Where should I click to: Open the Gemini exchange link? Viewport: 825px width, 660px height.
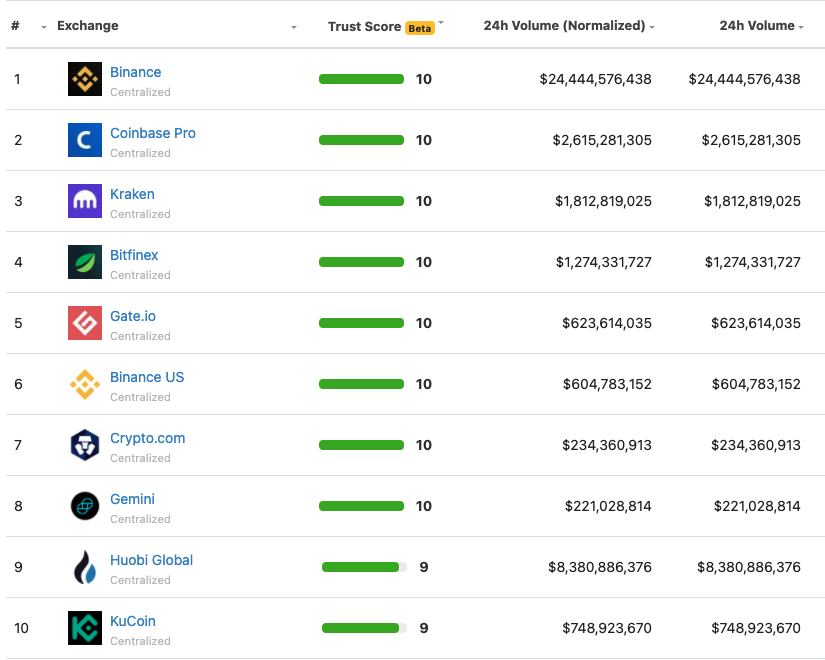click(132, 499)
